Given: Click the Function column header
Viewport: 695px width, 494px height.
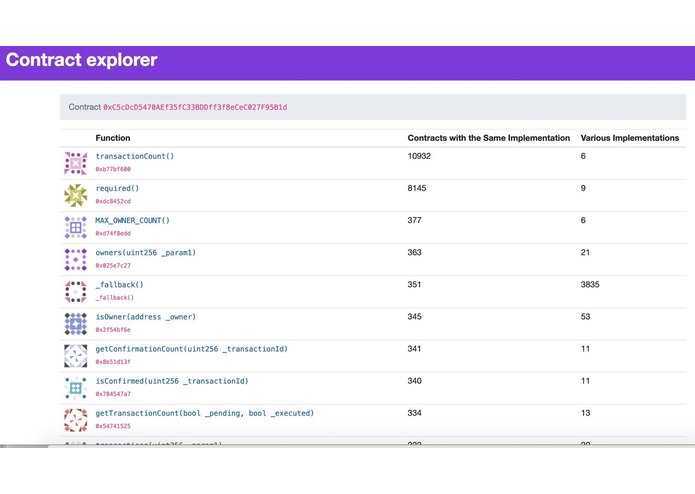Looking at the screenshot, I should 113,138.
